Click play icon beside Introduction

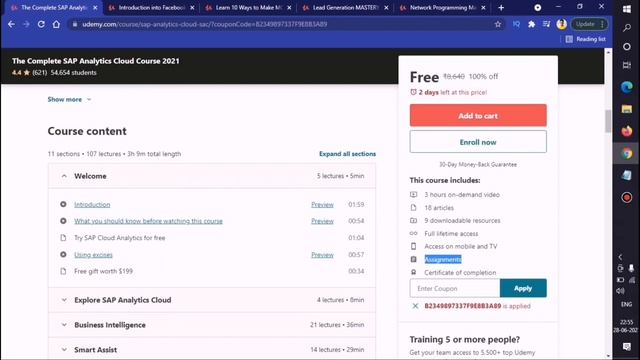63,204
